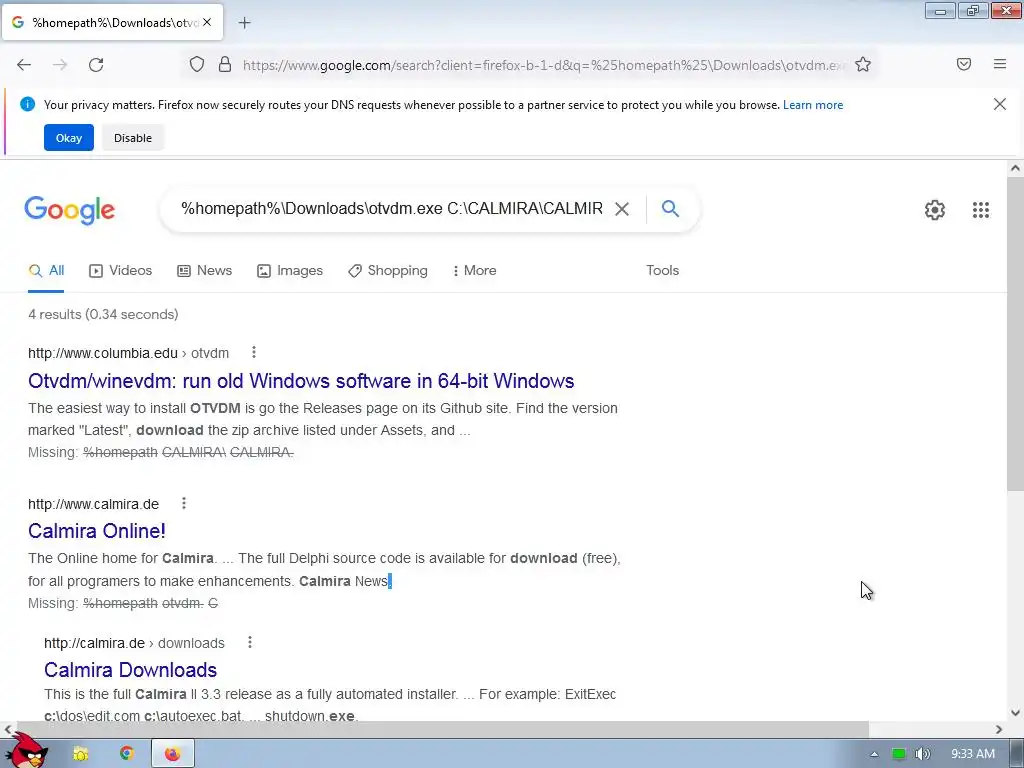Click the vertical scrollbar down arrow
The height and width of the screenshot is (768, 1024).
tap(1015, 713)
